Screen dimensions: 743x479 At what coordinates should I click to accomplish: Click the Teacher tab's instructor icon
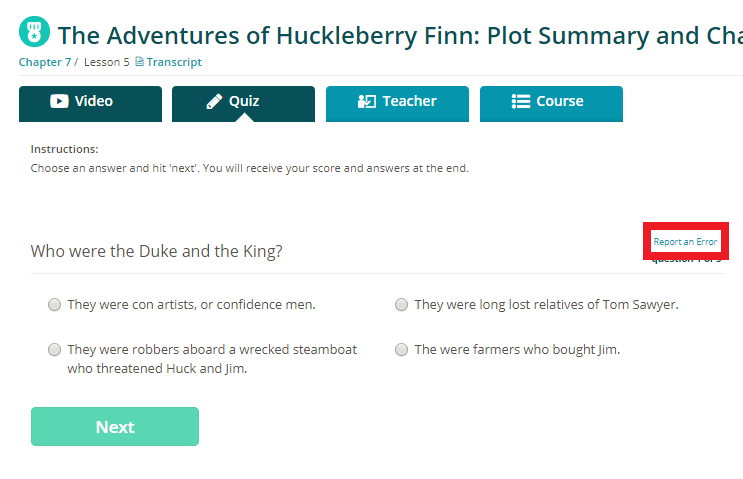(x=367, y=101)
